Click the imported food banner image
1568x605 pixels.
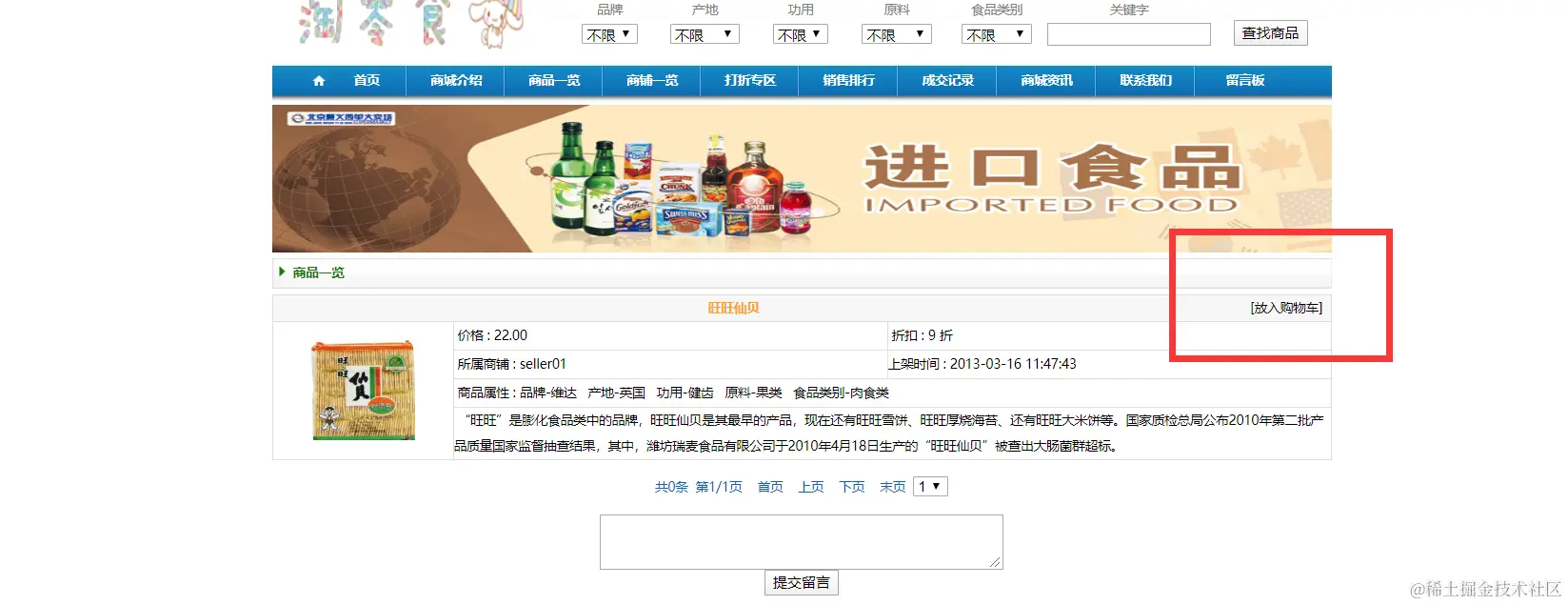pyautogui.click(x=802, y=178)
